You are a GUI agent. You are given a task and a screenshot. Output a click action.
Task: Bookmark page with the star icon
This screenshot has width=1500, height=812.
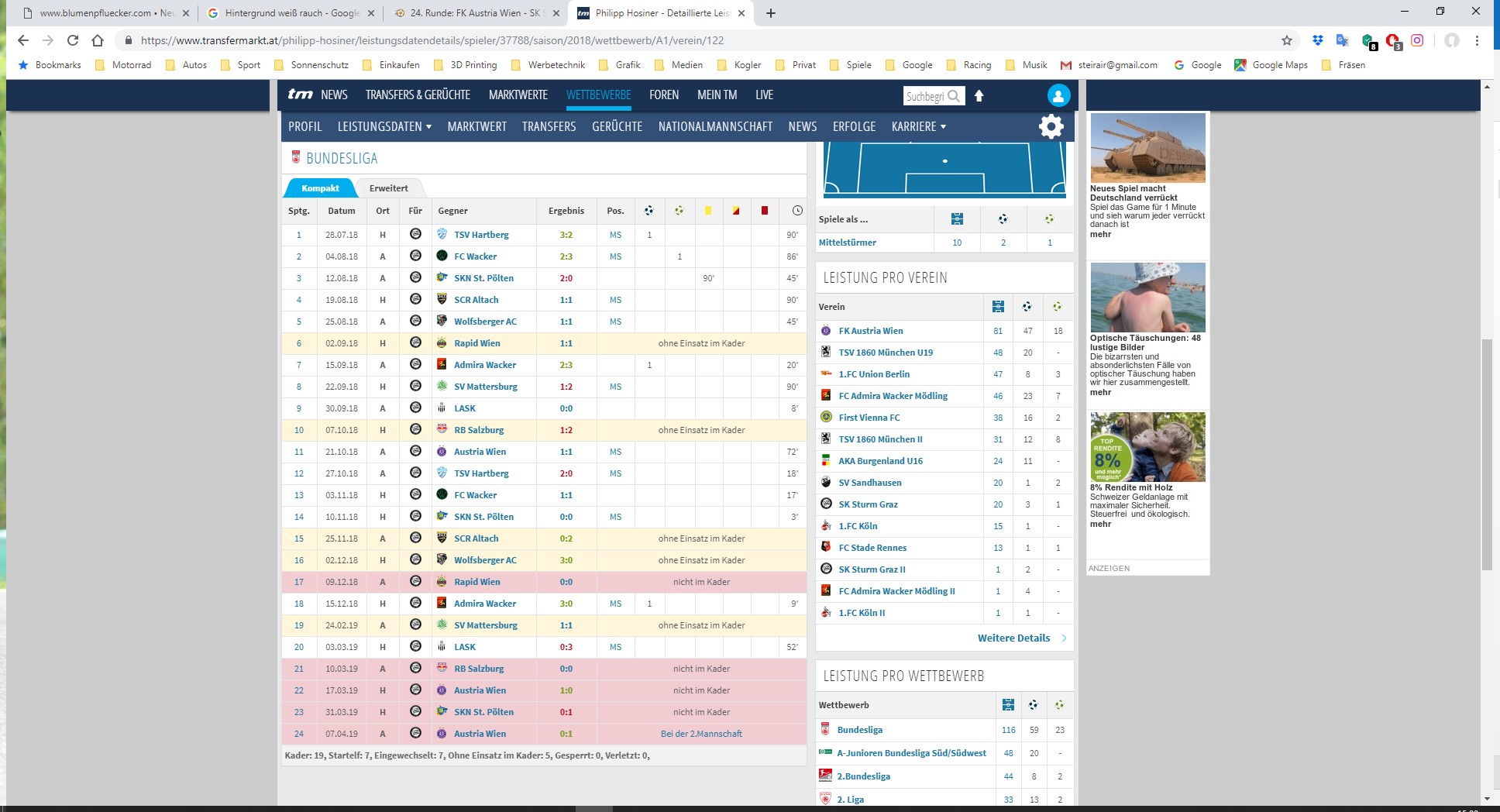1287,40
